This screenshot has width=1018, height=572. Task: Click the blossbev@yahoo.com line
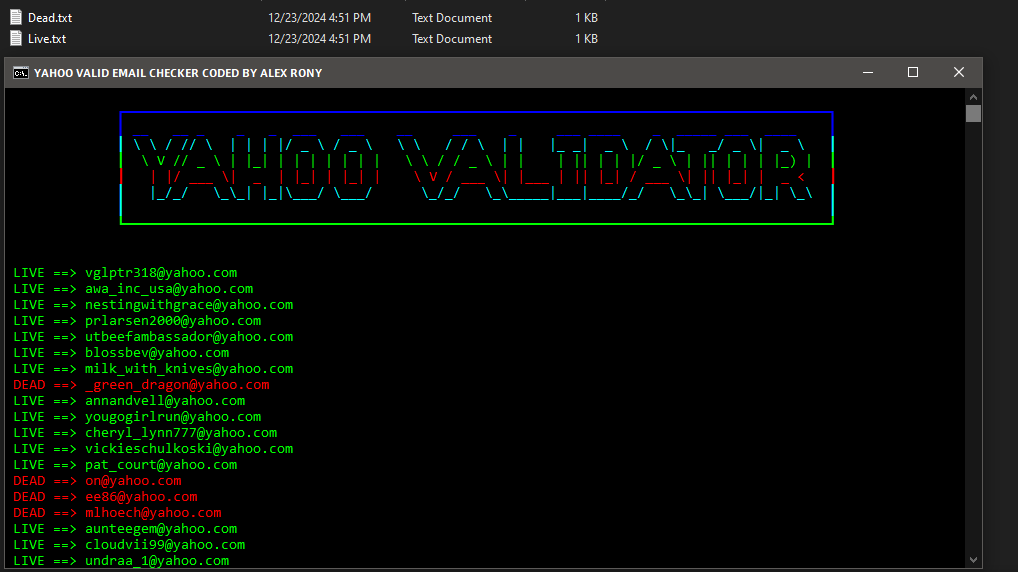[x=121, y=353]
